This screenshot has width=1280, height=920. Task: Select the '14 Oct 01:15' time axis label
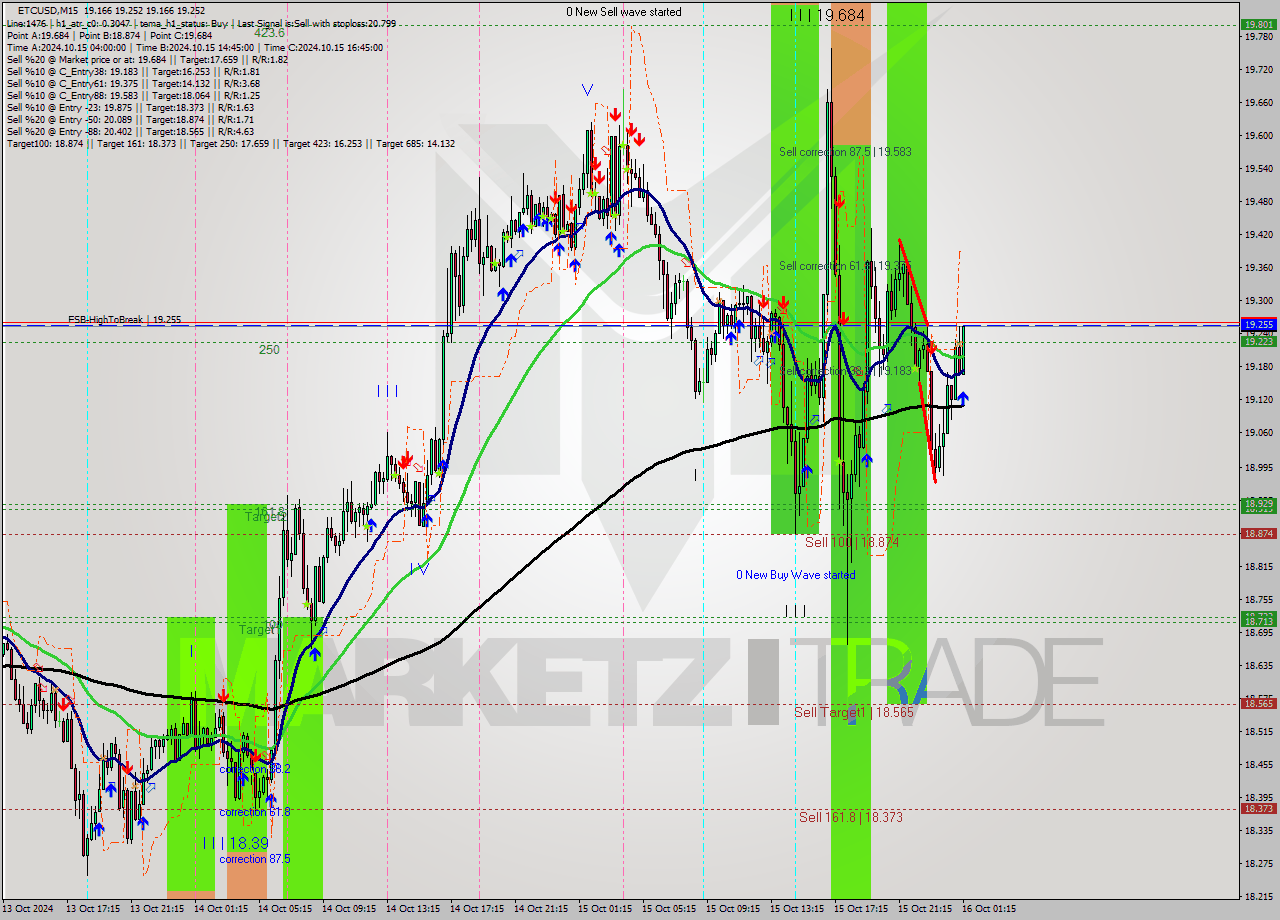[220, 909]
